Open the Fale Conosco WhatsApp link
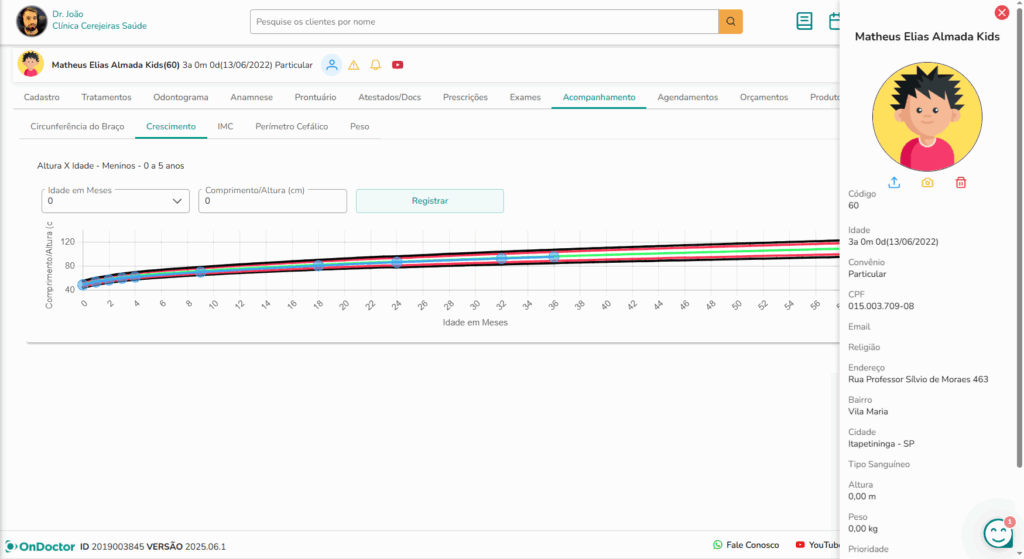1024x559 pixels. coord(746,545)
